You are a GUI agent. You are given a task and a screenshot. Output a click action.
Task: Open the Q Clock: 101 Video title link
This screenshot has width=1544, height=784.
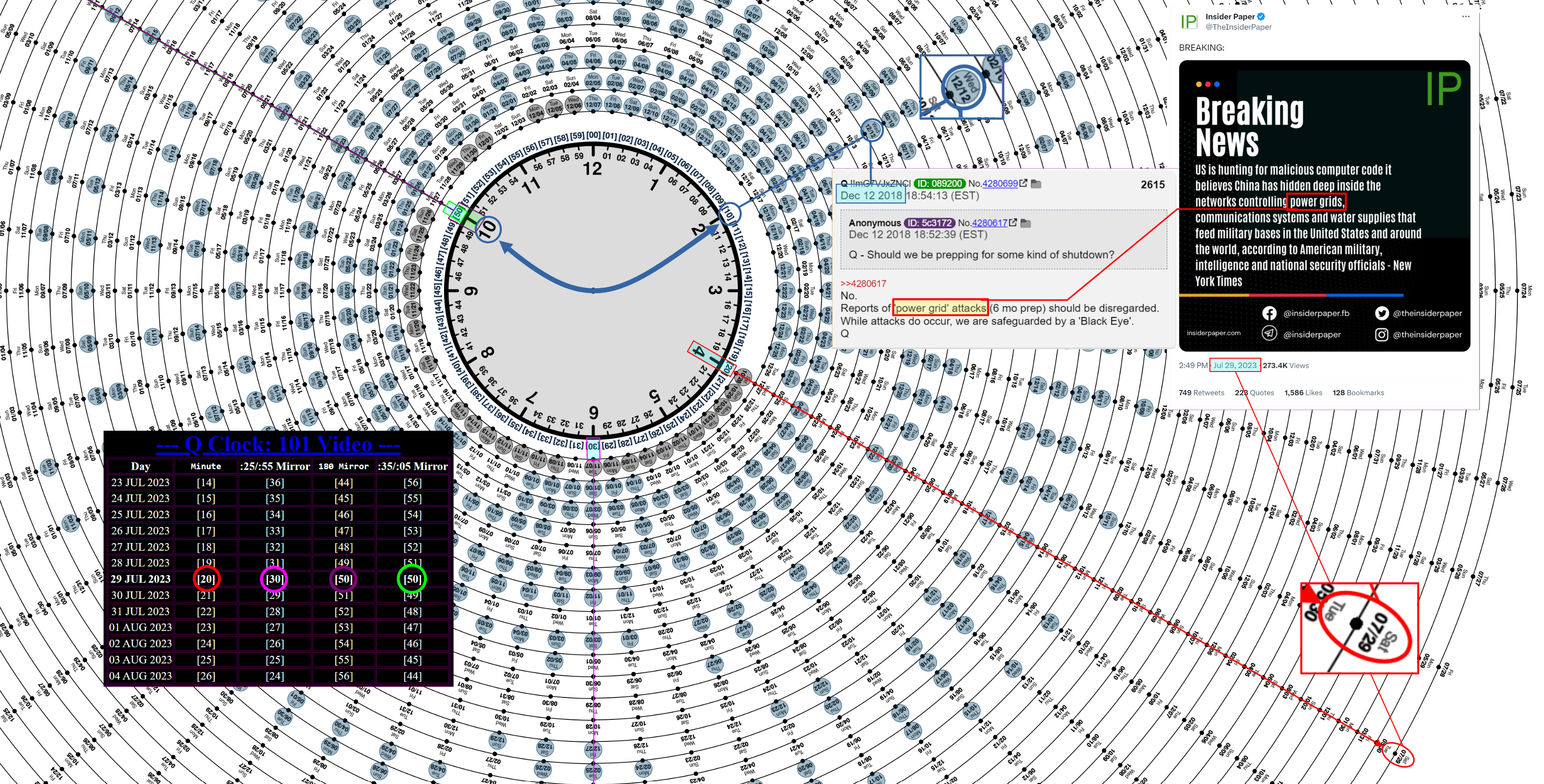[x=278, y=444]
